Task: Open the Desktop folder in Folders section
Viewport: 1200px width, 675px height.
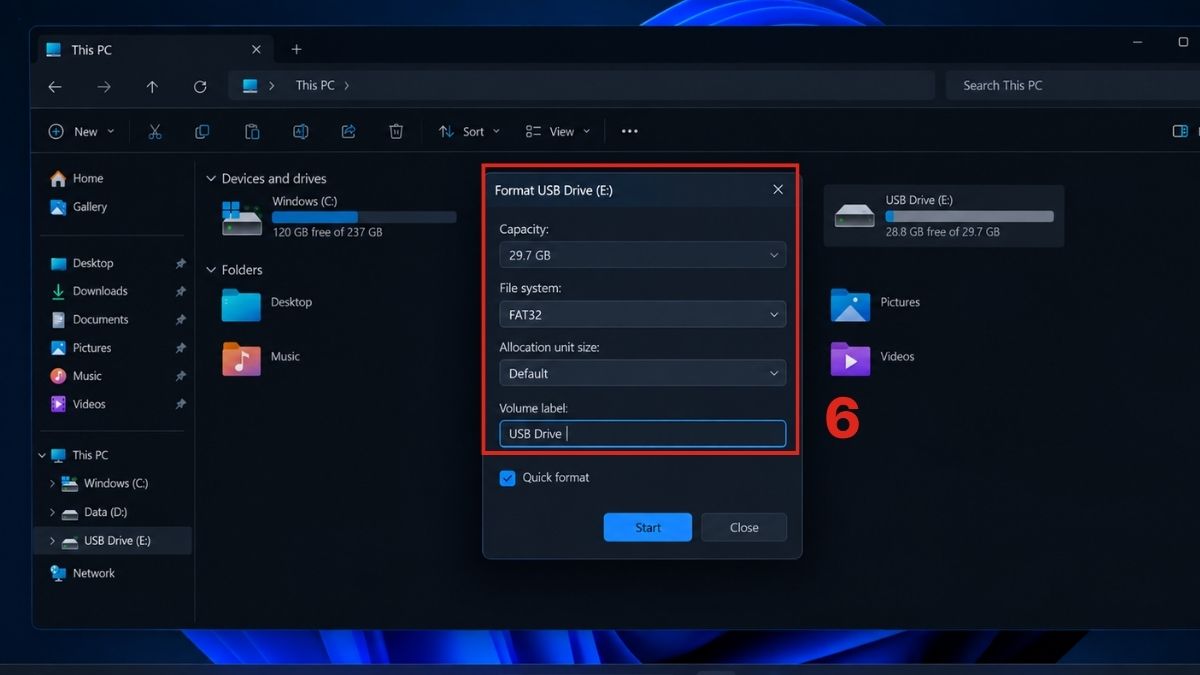Action: tap(268, 303)
